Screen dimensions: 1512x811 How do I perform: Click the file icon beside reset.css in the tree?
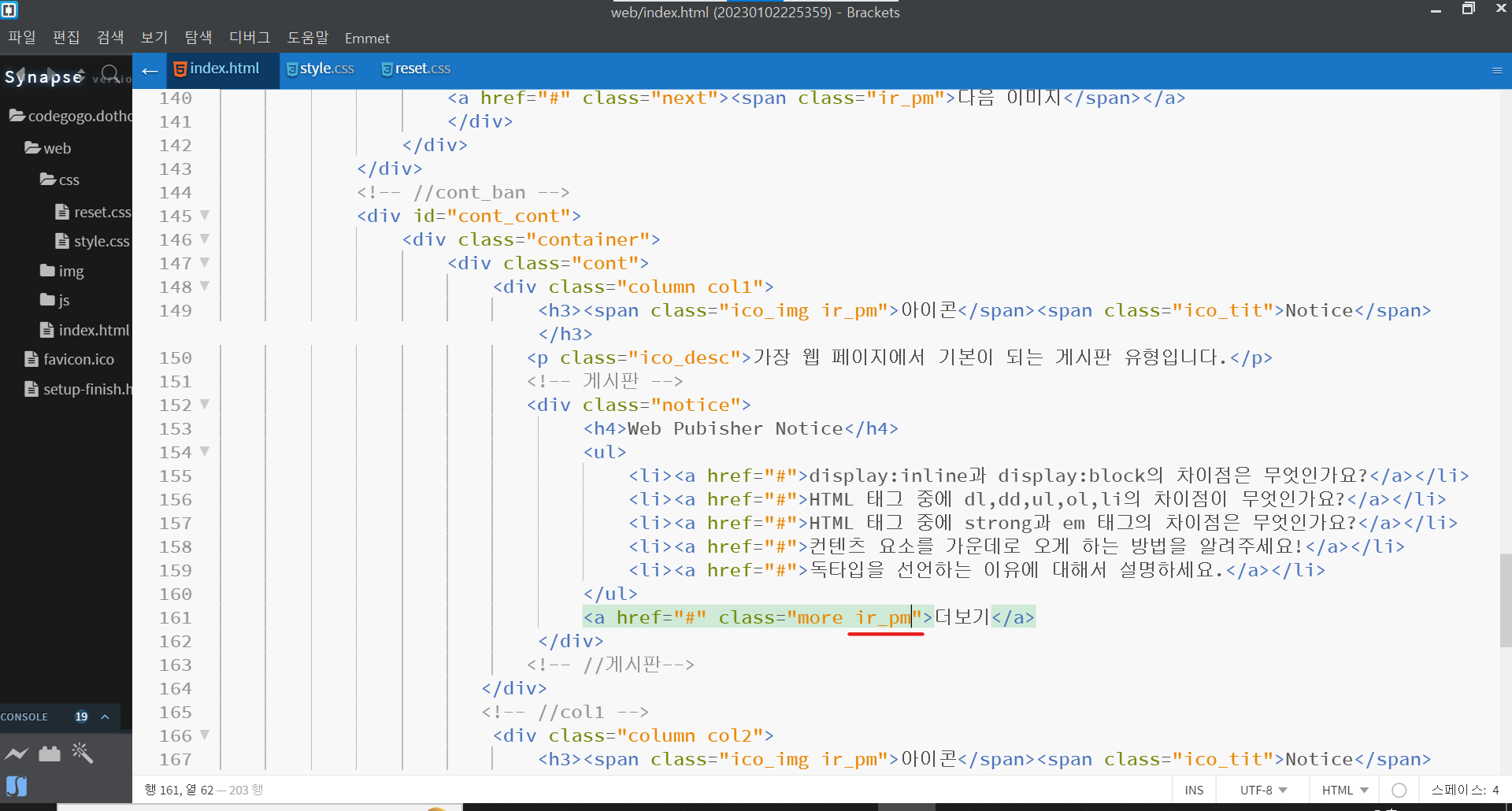tap(62, 212)
